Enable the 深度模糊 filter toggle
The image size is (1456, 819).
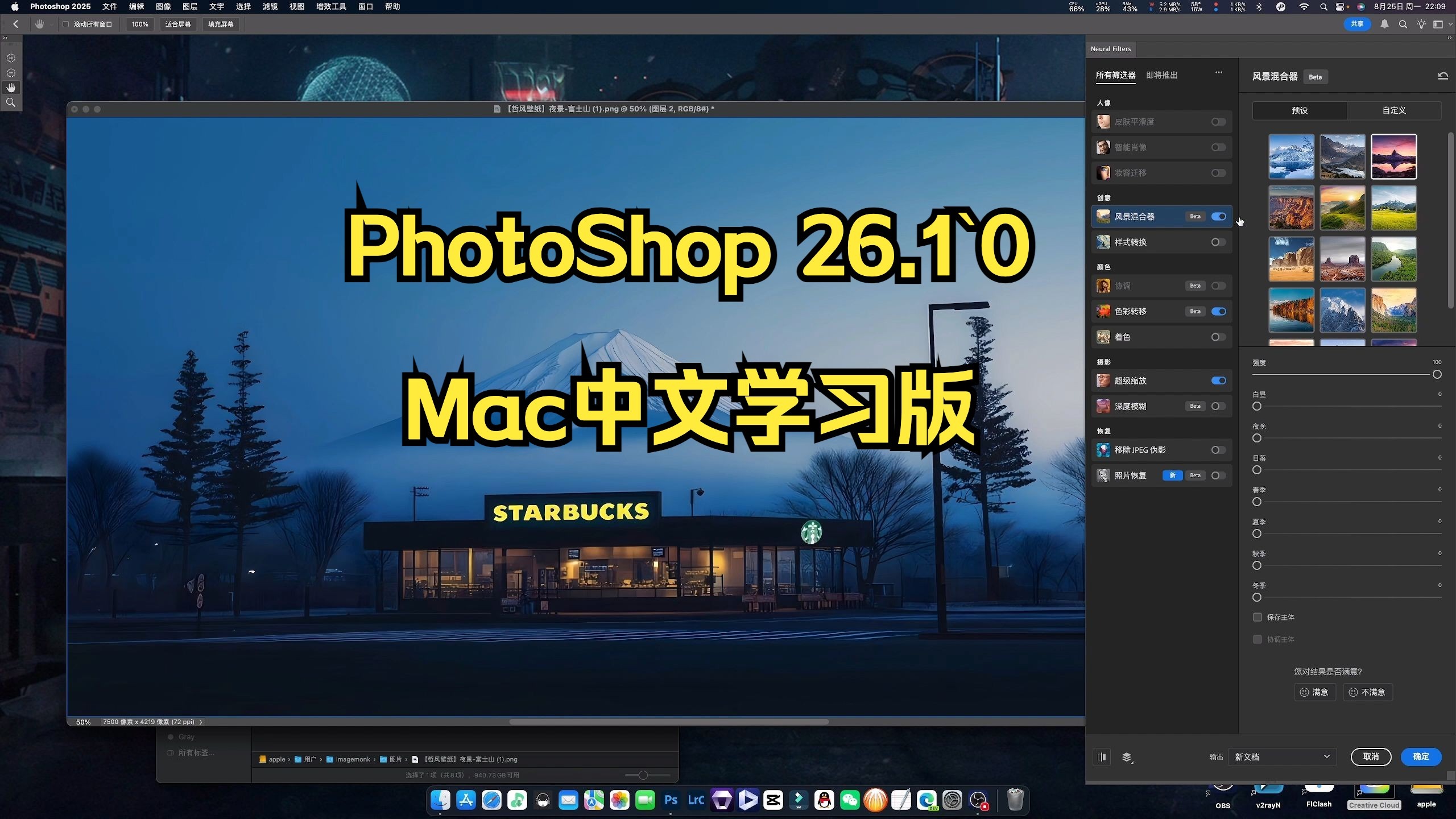(x=1218, y=406)
